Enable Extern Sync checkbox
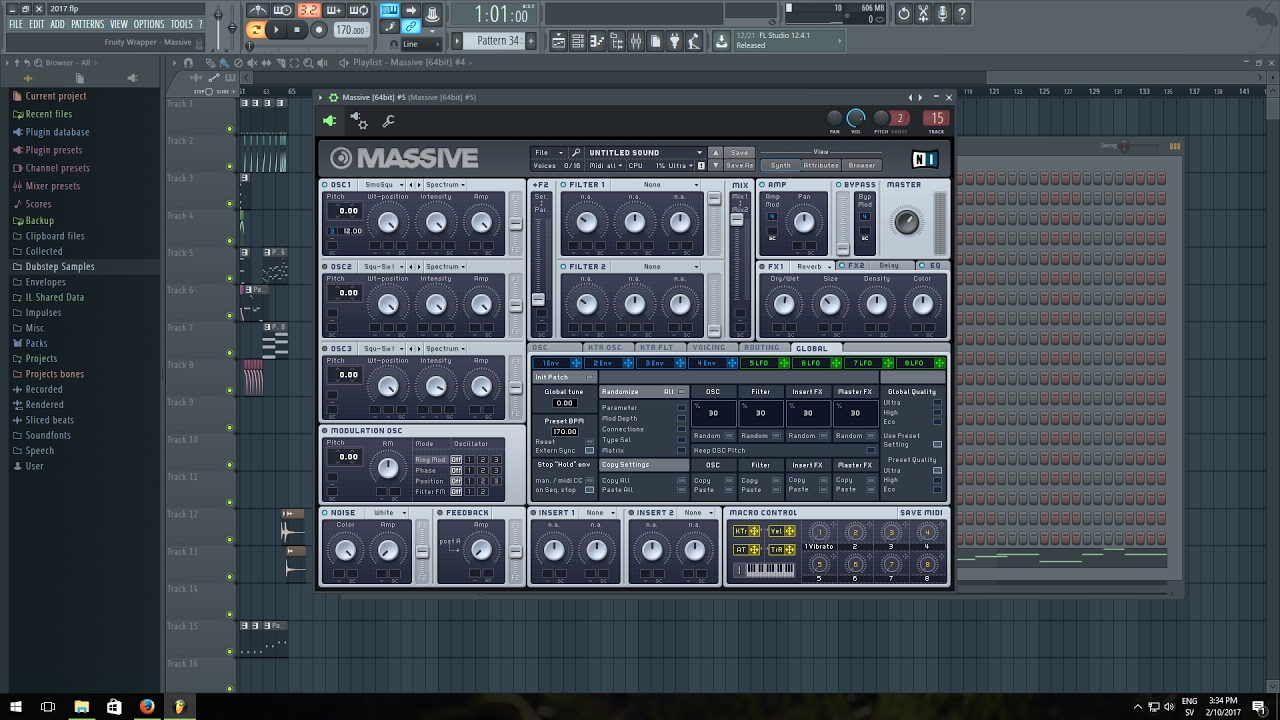This screenshot has height=720, width=1280. (589, 451)
